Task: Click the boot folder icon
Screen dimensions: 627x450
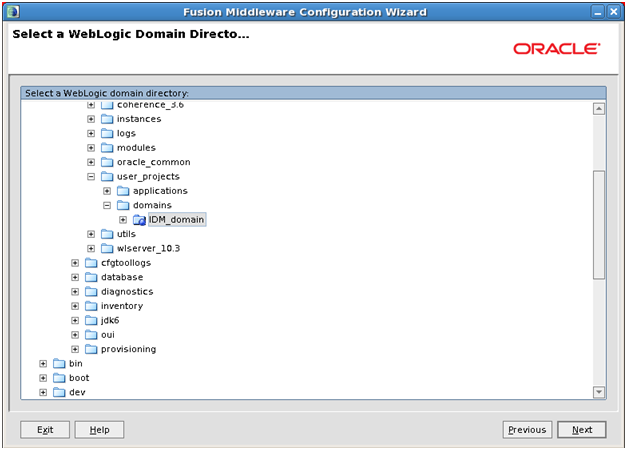Action: click(59, 378)
